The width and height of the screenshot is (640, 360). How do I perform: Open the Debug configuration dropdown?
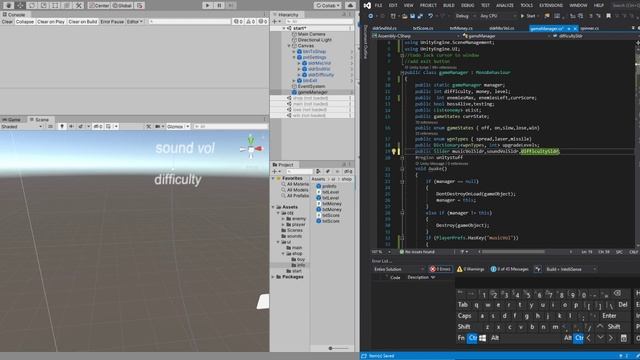point(464,16)
